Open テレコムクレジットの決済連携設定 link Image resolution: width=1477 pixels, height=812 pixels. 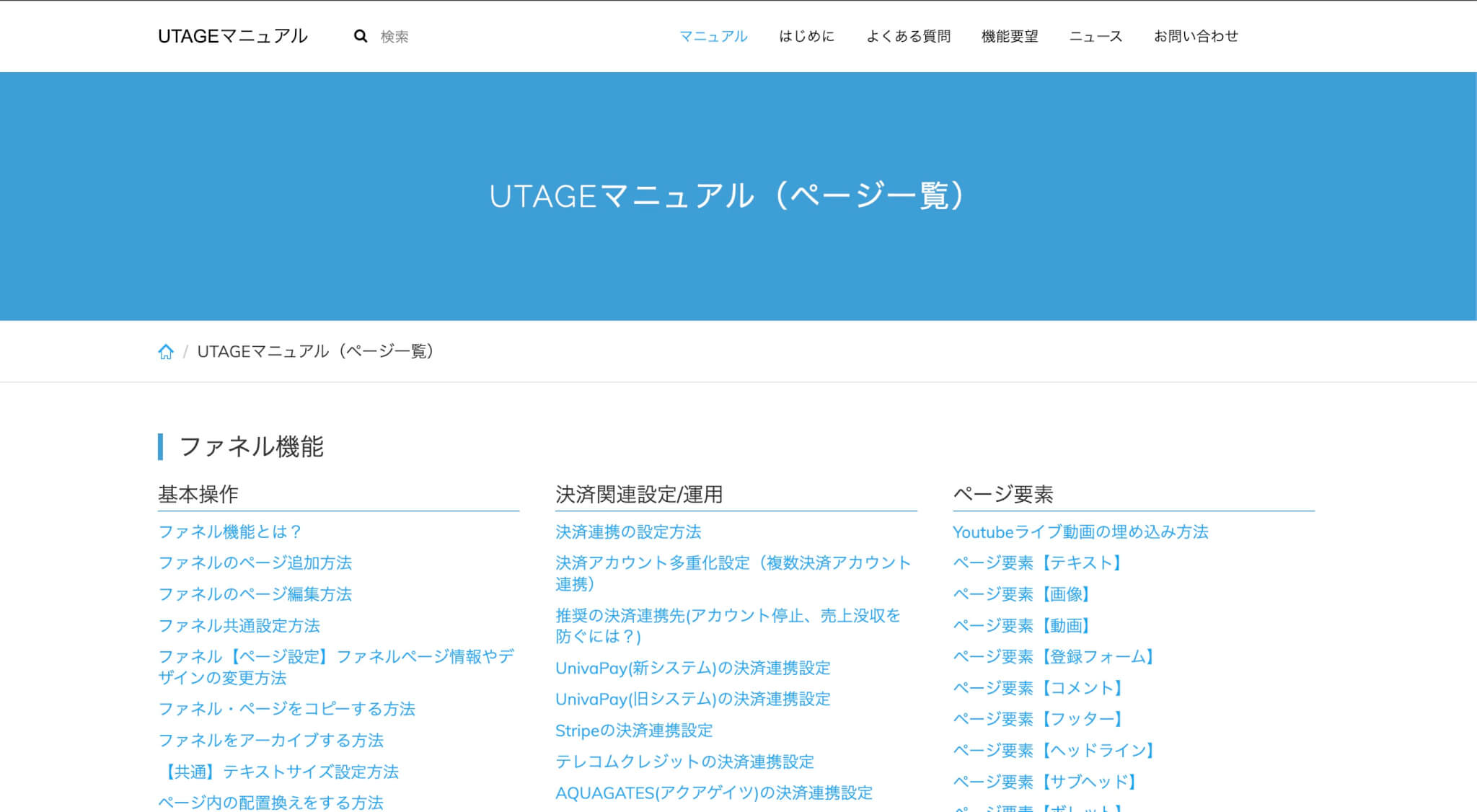tap(684, 762)
